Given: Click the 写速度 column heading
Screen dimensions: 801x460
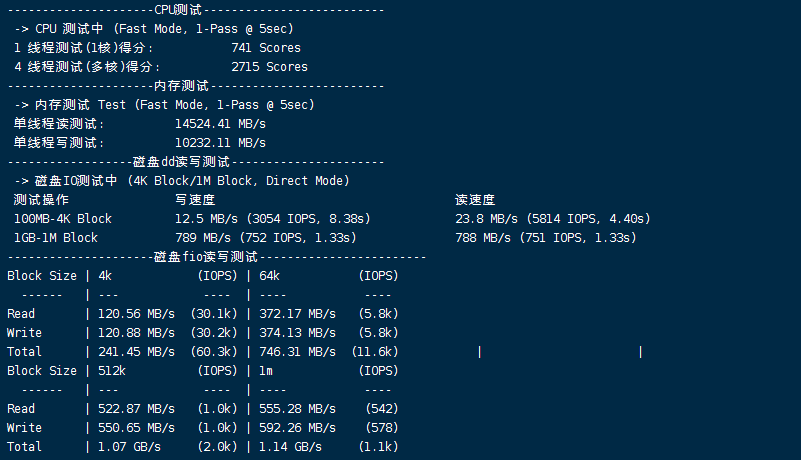Looking at the screenshot, I should [195, 200].
